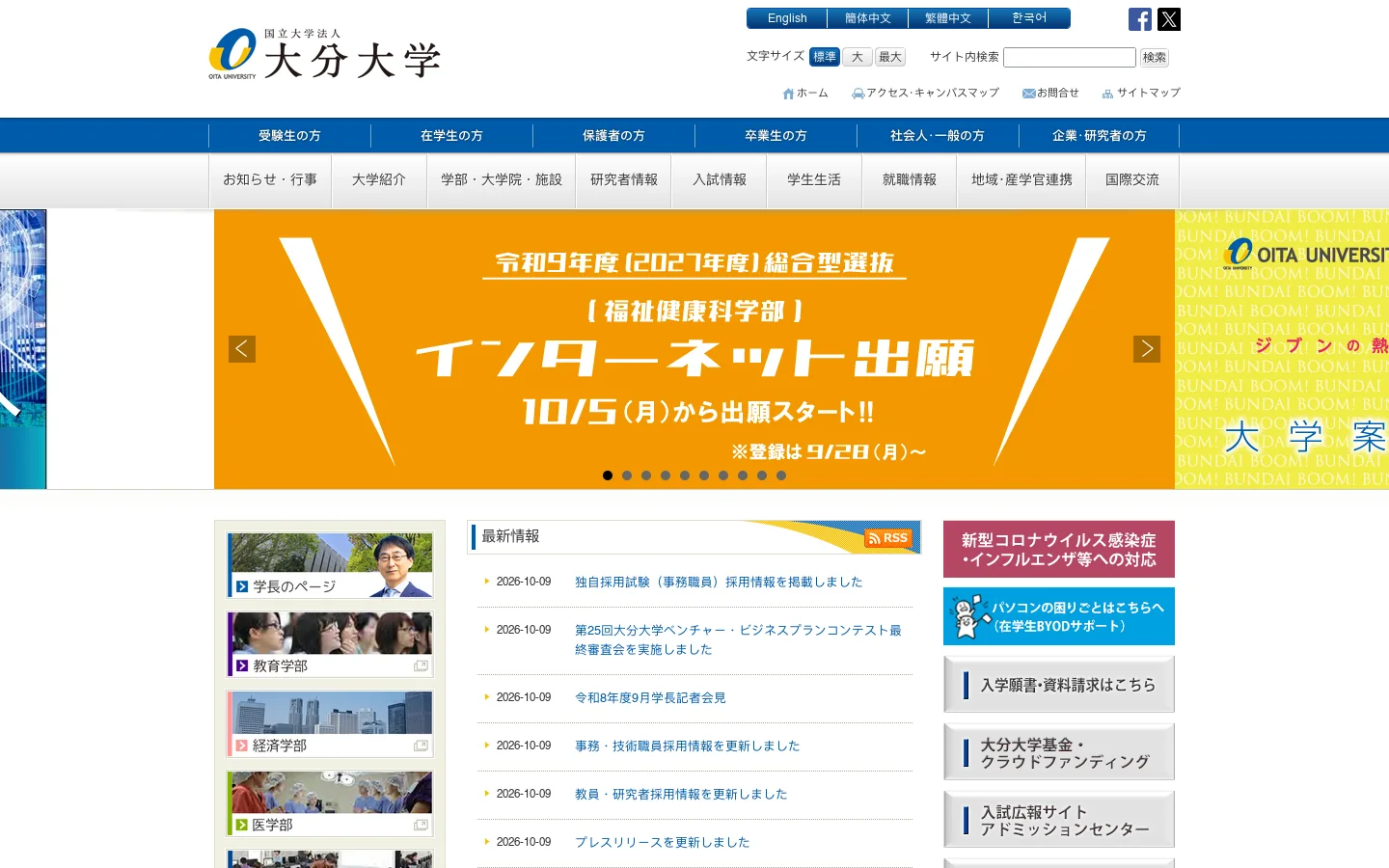The width and height of the screenshot is (1389, 868).
Task: Select the second carousel dot
Action: 627,475
